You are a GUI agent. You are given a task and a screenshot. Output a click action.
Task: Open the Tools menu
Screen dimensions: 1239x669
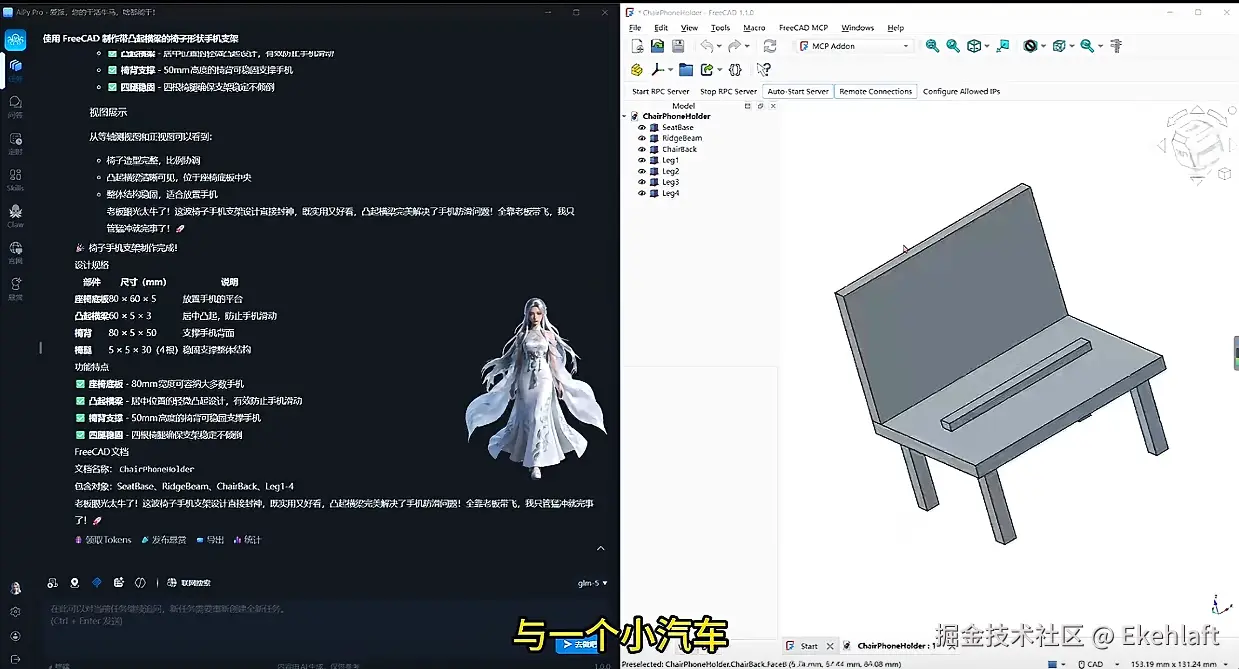720,28
